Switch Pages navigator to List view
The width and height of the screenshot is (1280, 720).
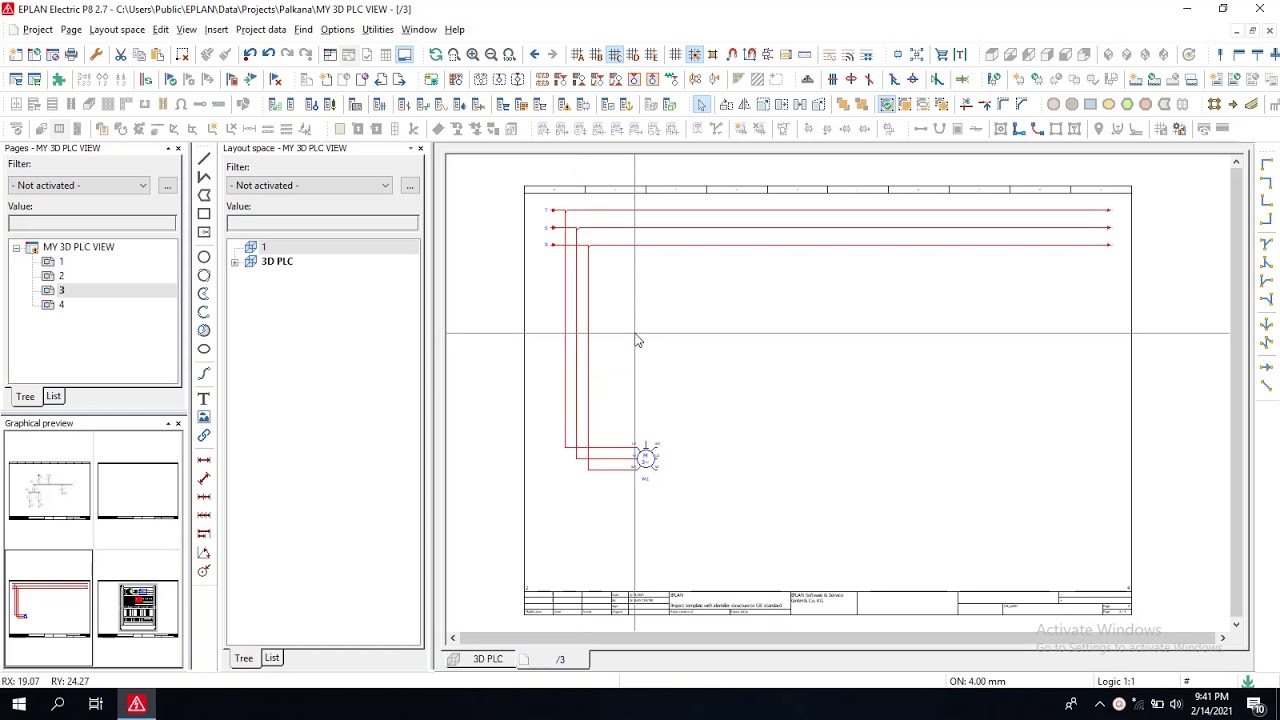point(53,396)
